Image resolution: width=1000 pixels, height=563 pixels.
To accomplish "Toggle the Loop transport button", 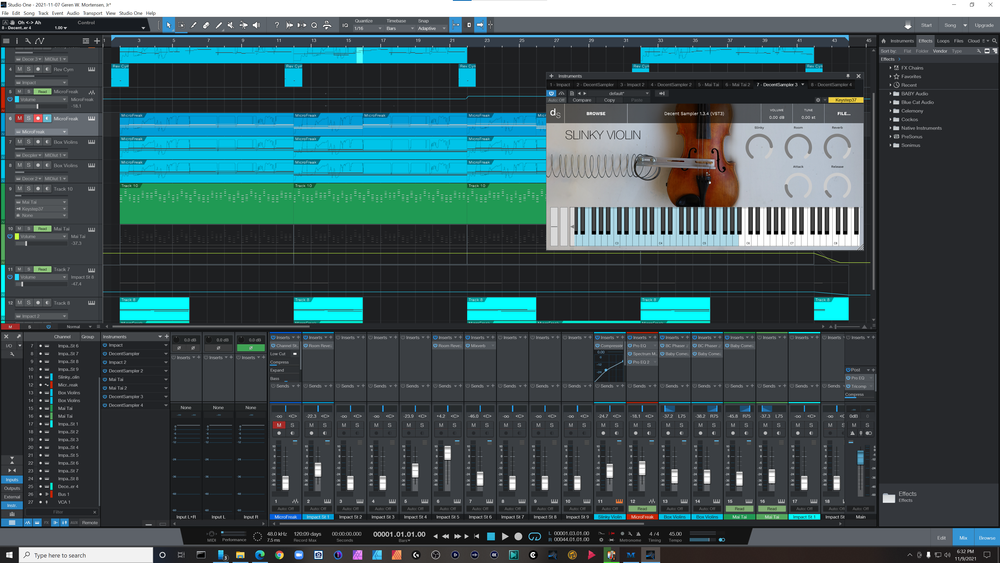I will [x=534, y=536].
